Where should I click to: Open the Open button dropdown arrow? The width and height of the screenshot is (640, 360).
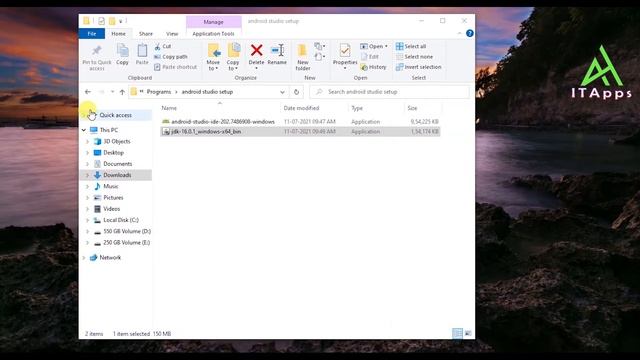[386, 47]
